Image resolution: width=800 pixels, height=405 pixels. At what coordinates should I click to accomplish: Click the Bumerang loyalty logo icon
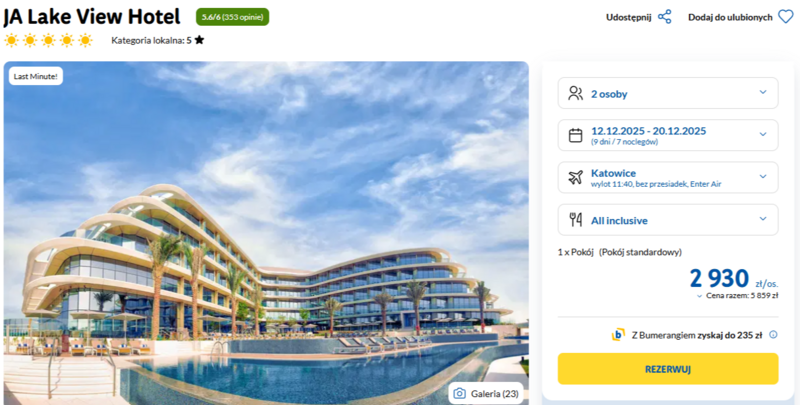pyautogui.click(x=618, y=335)
